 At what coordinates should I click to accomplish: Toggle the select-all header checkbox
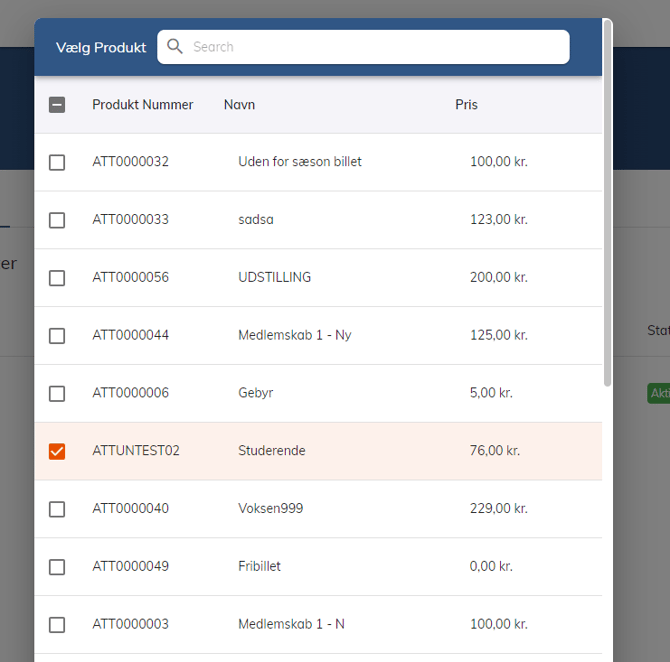57,105
